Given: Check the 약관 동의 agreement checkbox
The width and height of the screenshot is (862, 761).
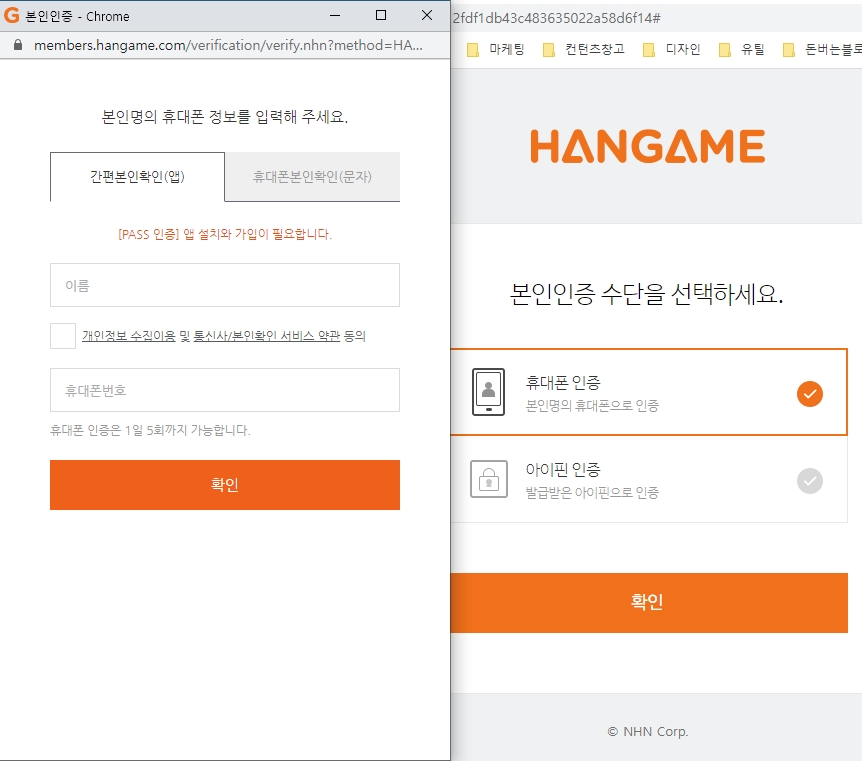Looking at the screenshot, I should (63, 336).
